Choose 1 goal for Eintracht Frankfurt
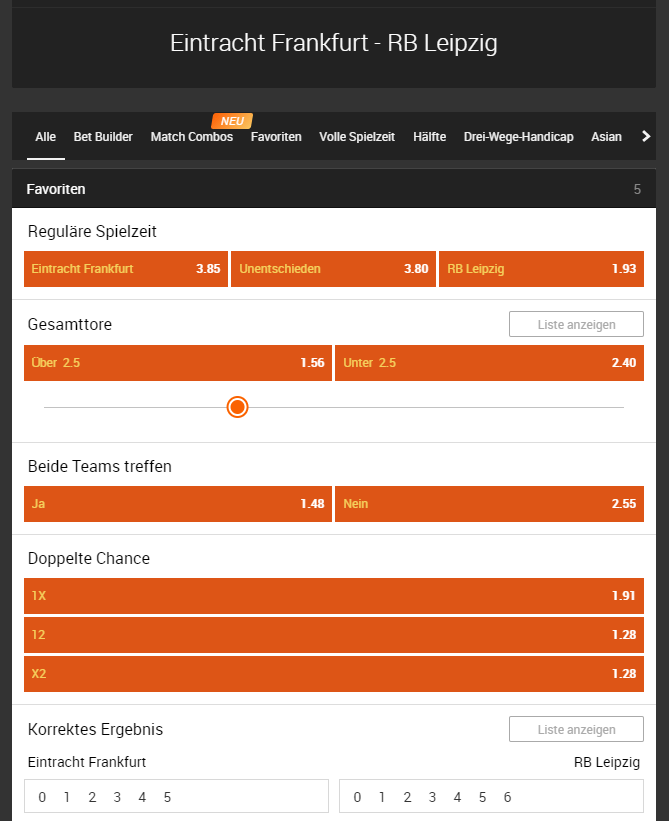669x821 pixels. click(x=66, y=797)
